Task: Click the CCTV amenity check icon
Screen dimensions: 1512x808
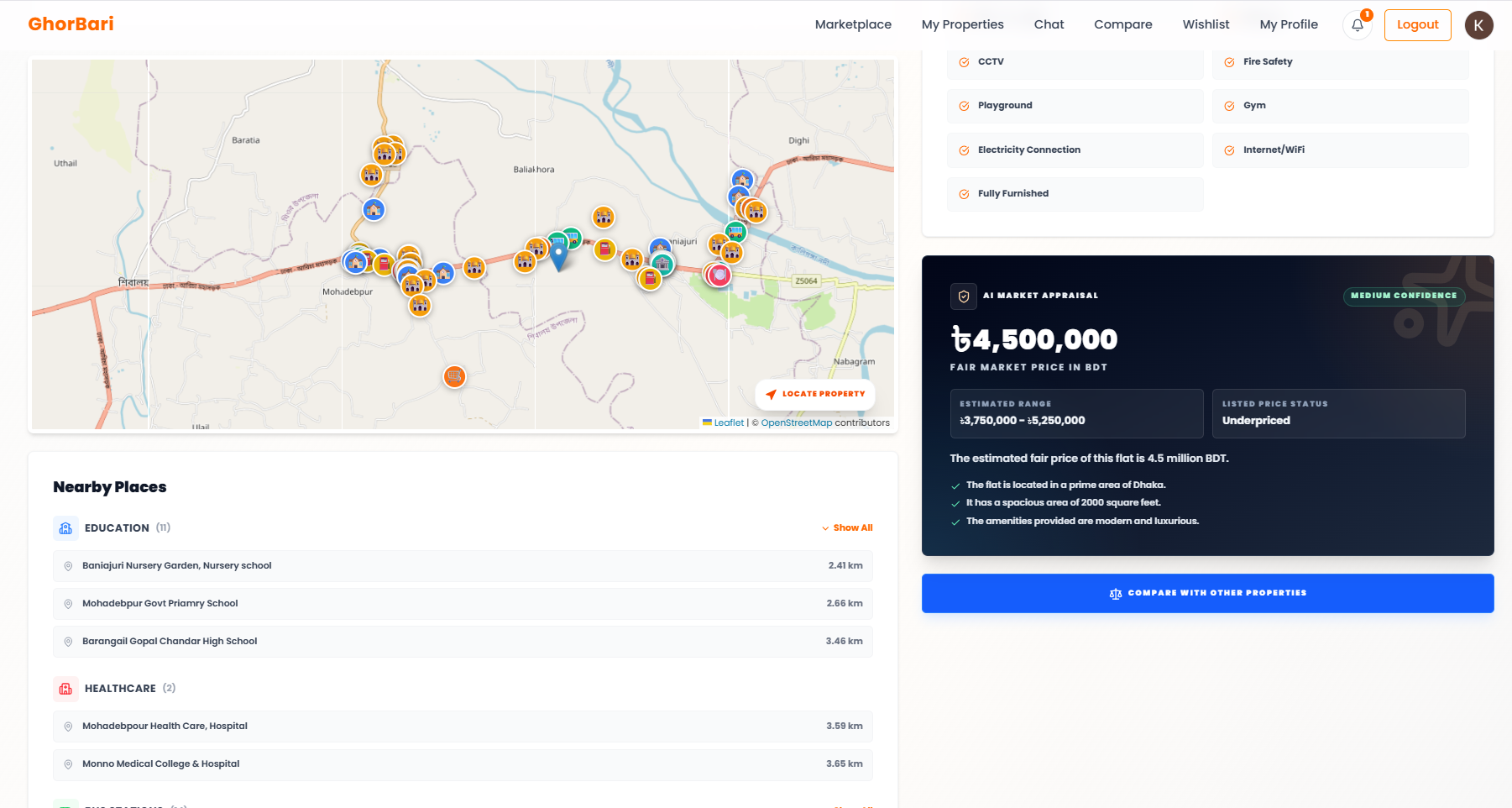Action: pyautogui.click(x=964, y=62)
